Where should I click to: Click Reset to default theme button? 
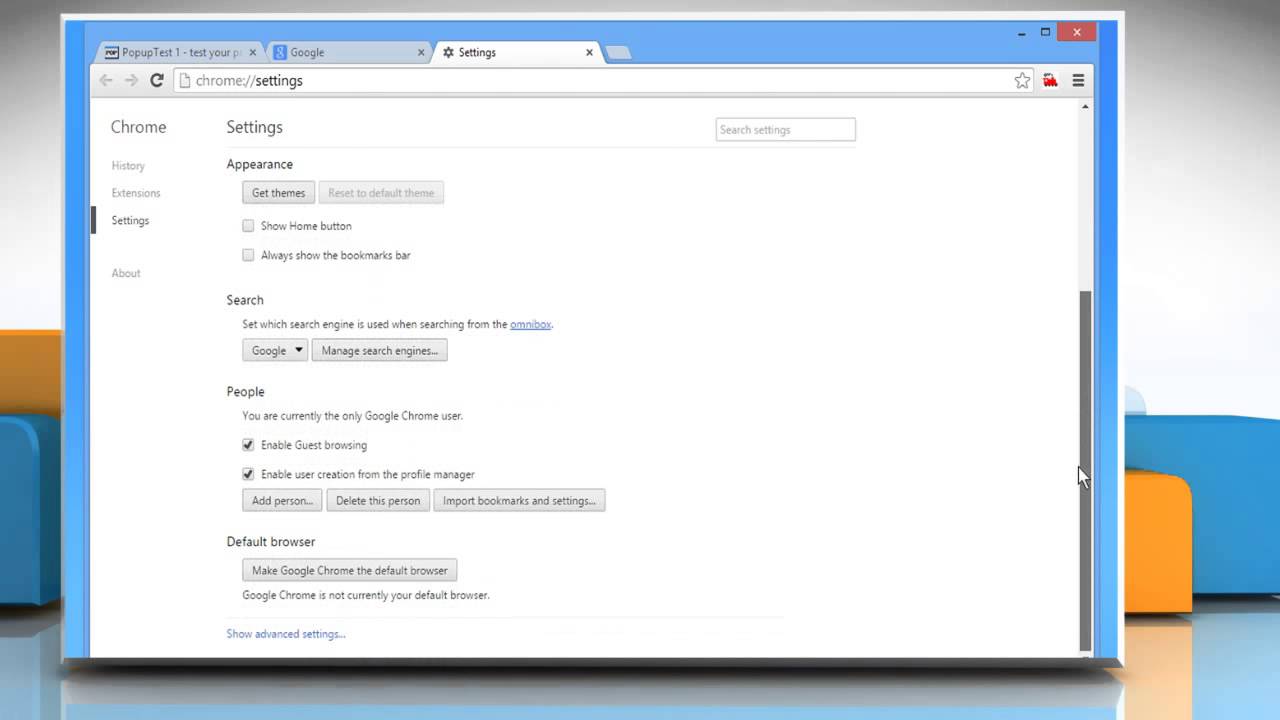click(381, 193)
